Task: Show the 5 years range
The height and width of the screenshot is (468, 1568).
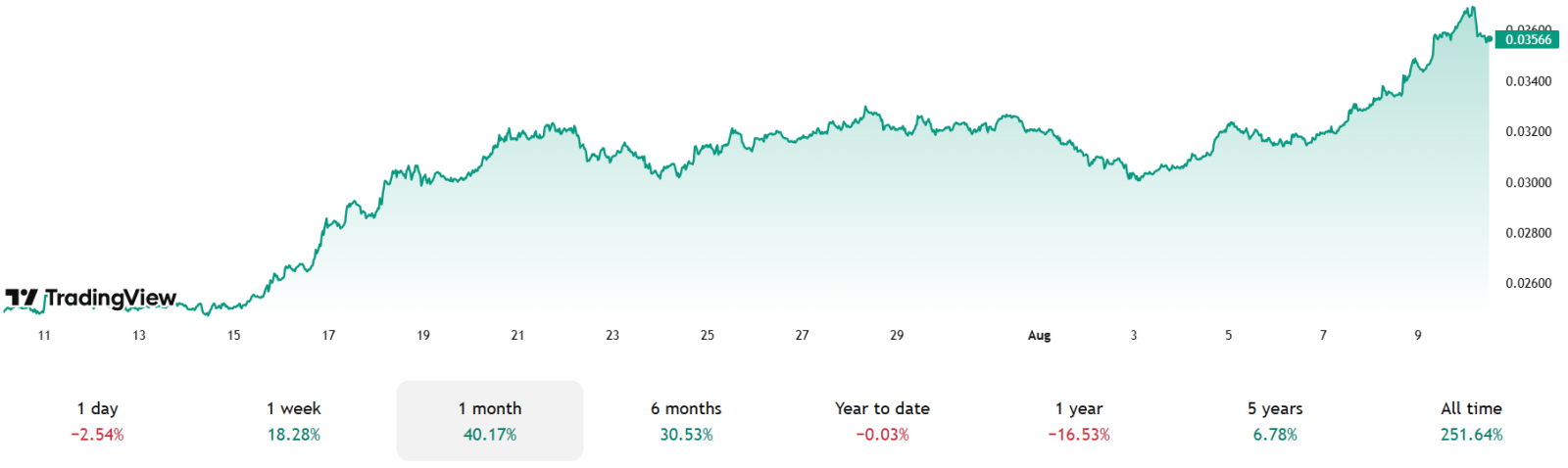Action: tap(1275, 420)
